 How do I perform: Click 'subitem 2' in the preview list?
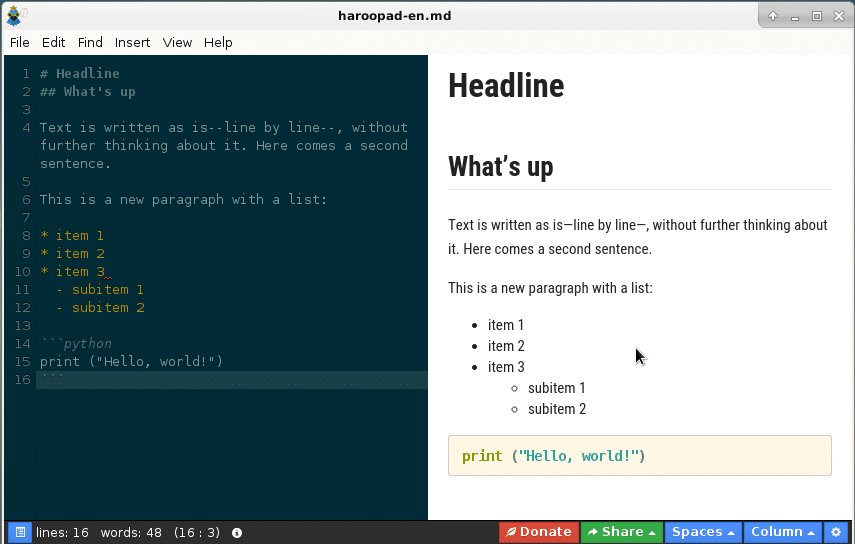[557, 409]
